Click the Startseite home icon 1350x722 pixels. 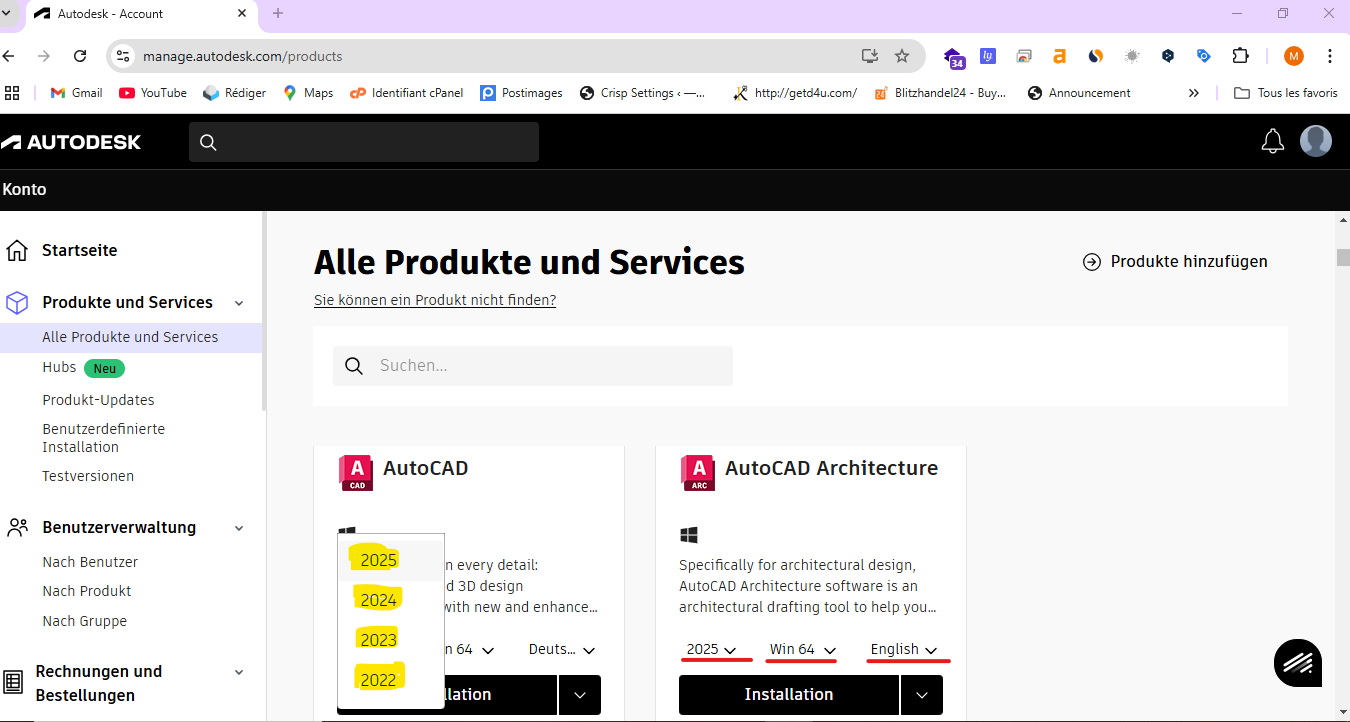tap(17, 250)
